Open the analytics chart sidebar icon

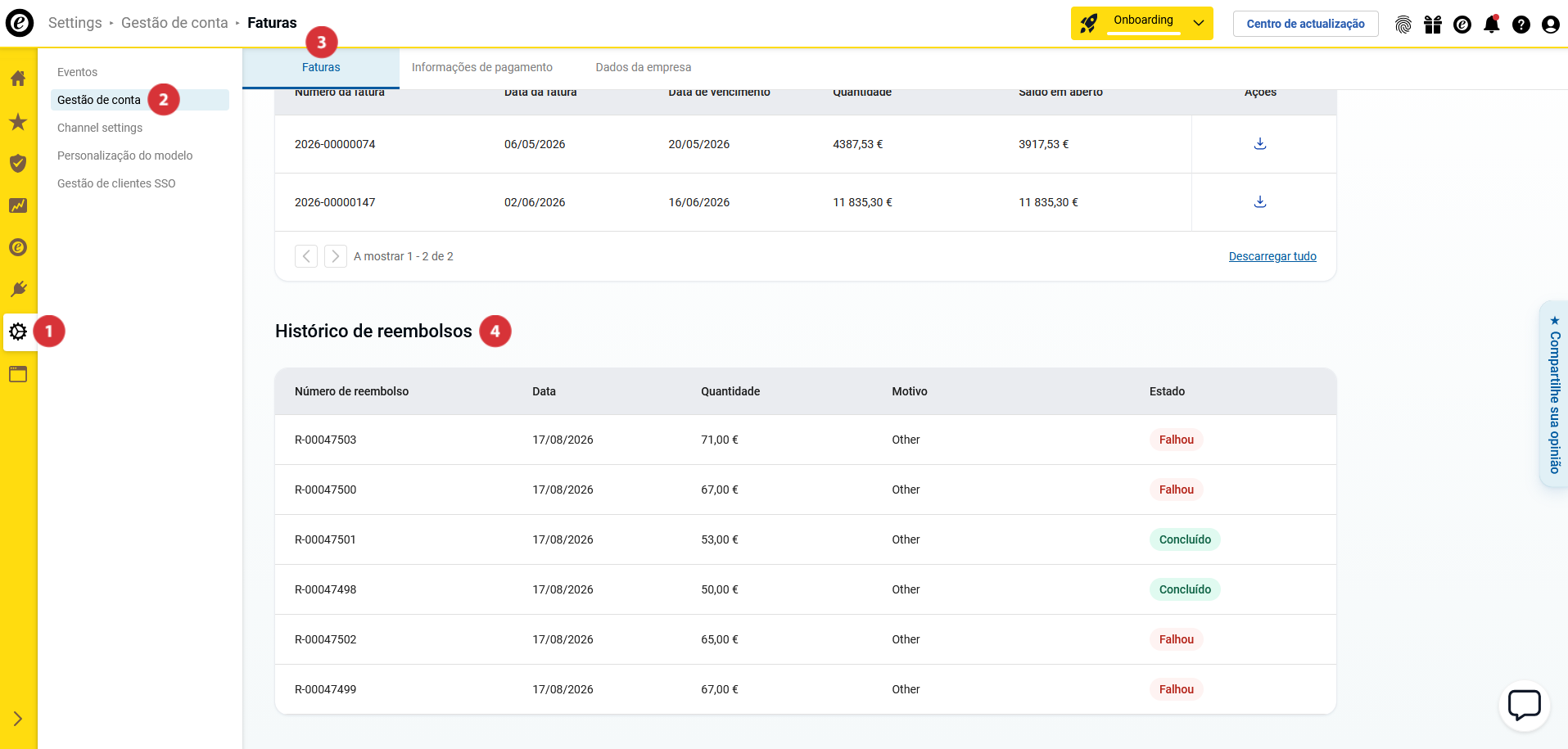(18, 205)
